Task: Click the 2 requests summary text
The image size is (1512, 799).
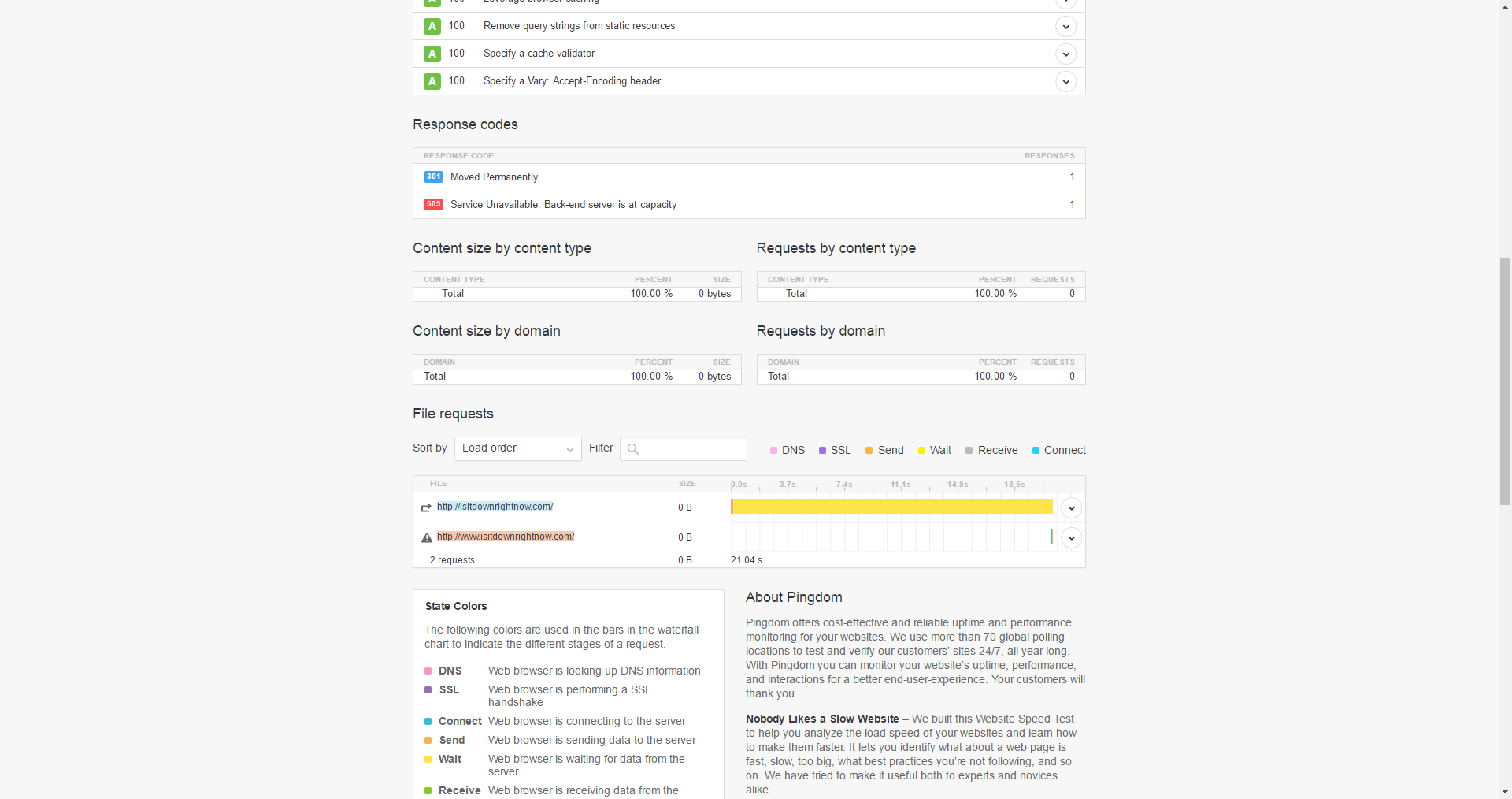Action: click(x=452, y=560)
